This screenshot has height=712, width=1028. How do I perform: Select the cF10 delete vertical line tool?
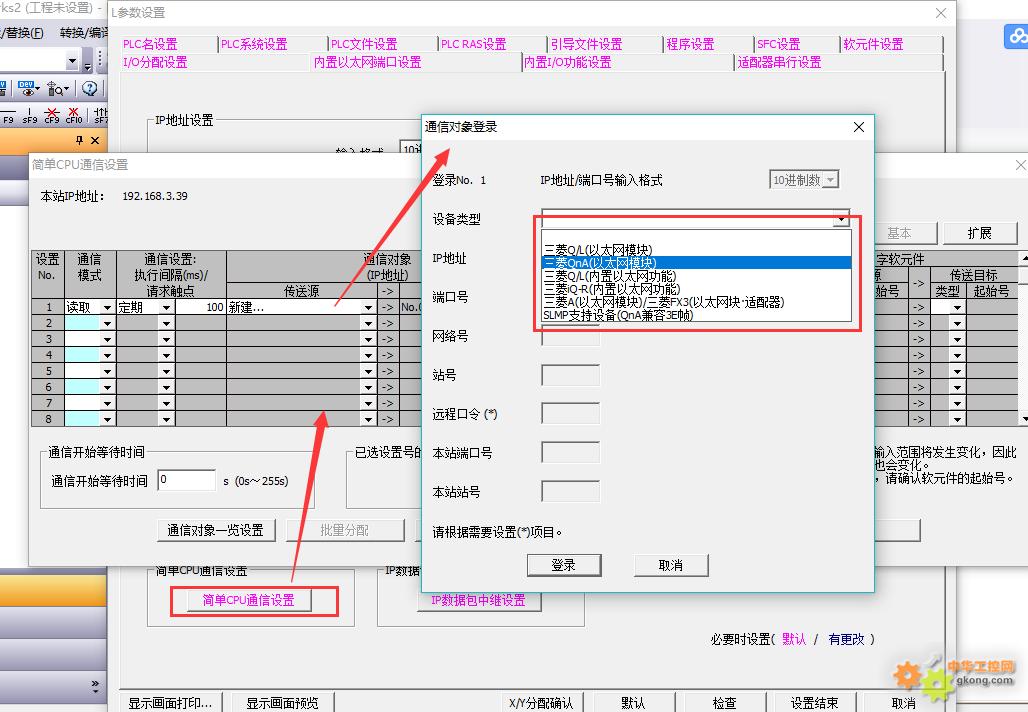(x=73, y=116)
